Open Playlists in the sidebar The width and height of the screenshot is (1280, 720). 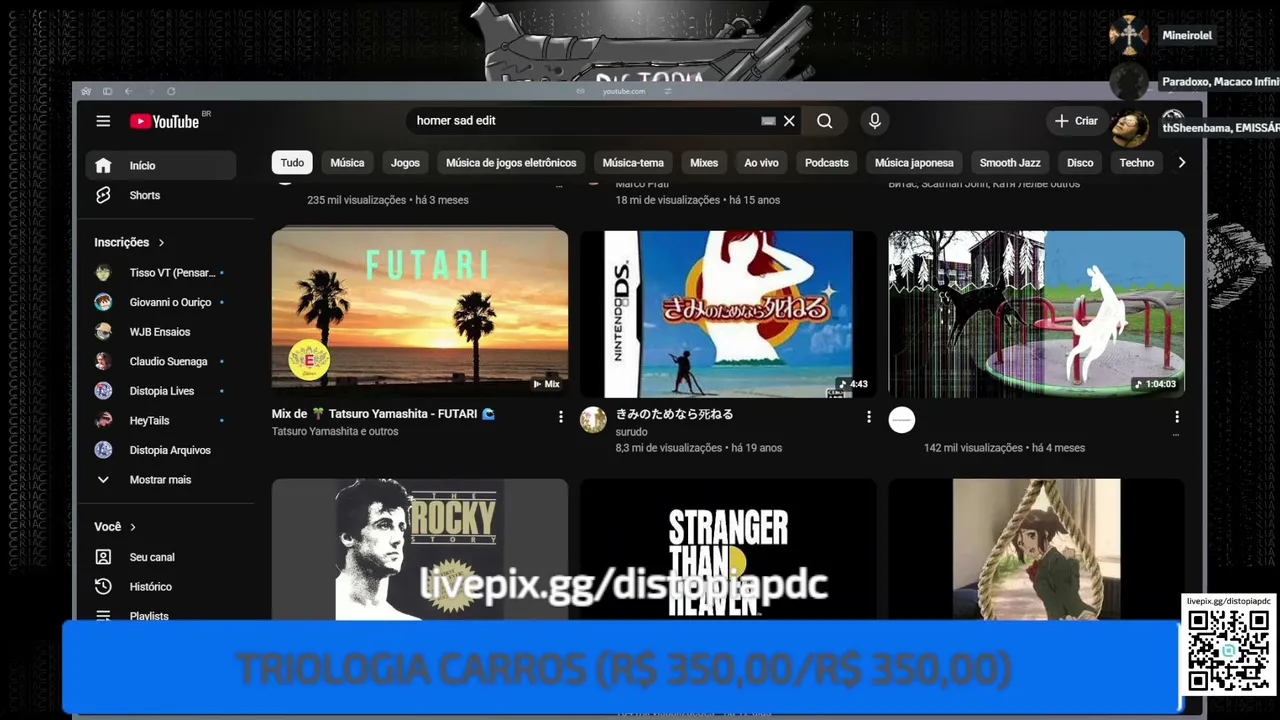pos(161,615)
